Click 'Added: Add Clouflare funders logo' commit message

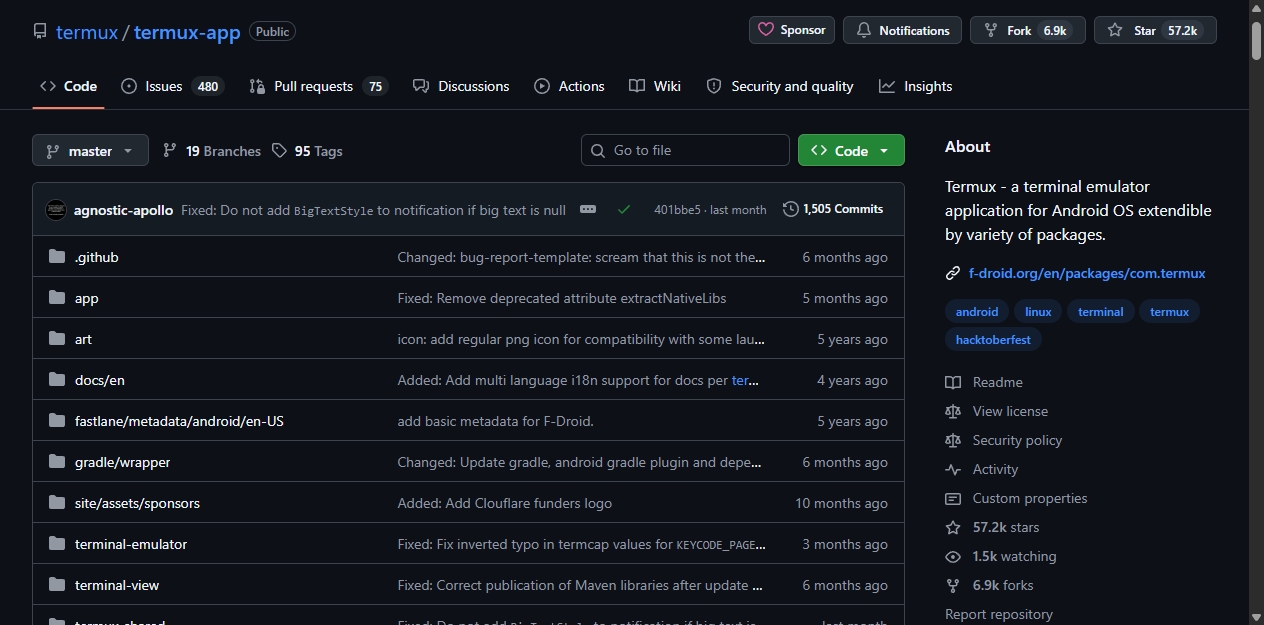(x=505, y=503)
